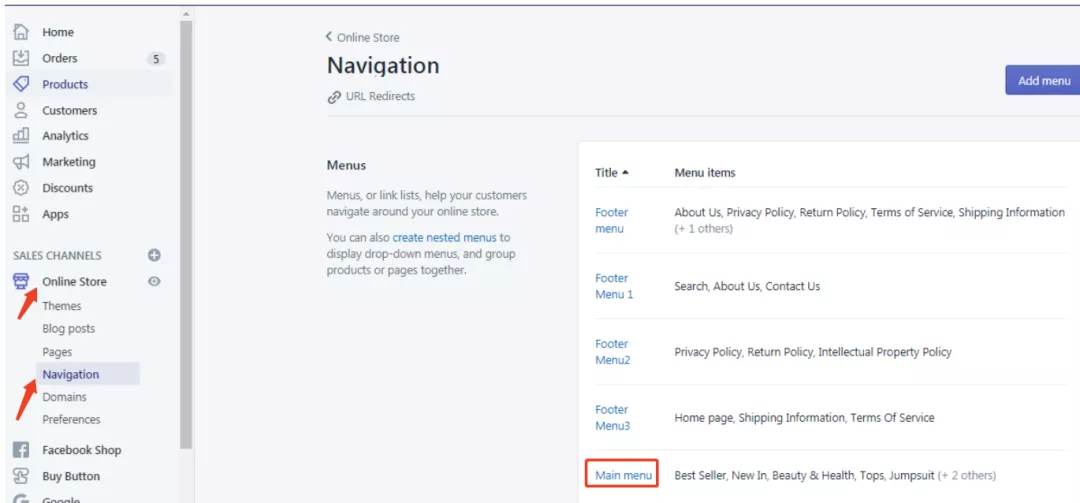Open Customers using the person icon

pos(21,110)
